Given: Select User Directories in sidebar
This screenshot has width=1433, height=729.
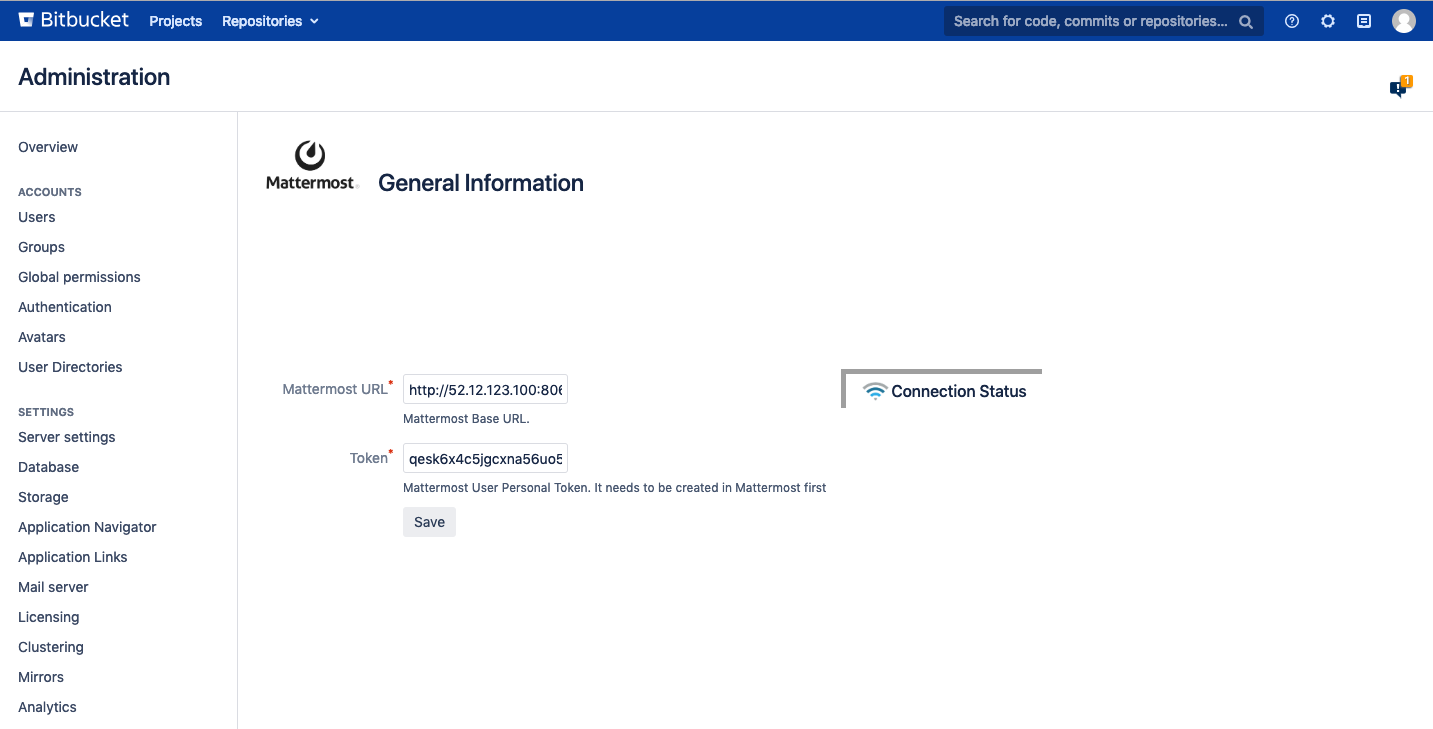Looking at the screenshot, I should point(70,367).
